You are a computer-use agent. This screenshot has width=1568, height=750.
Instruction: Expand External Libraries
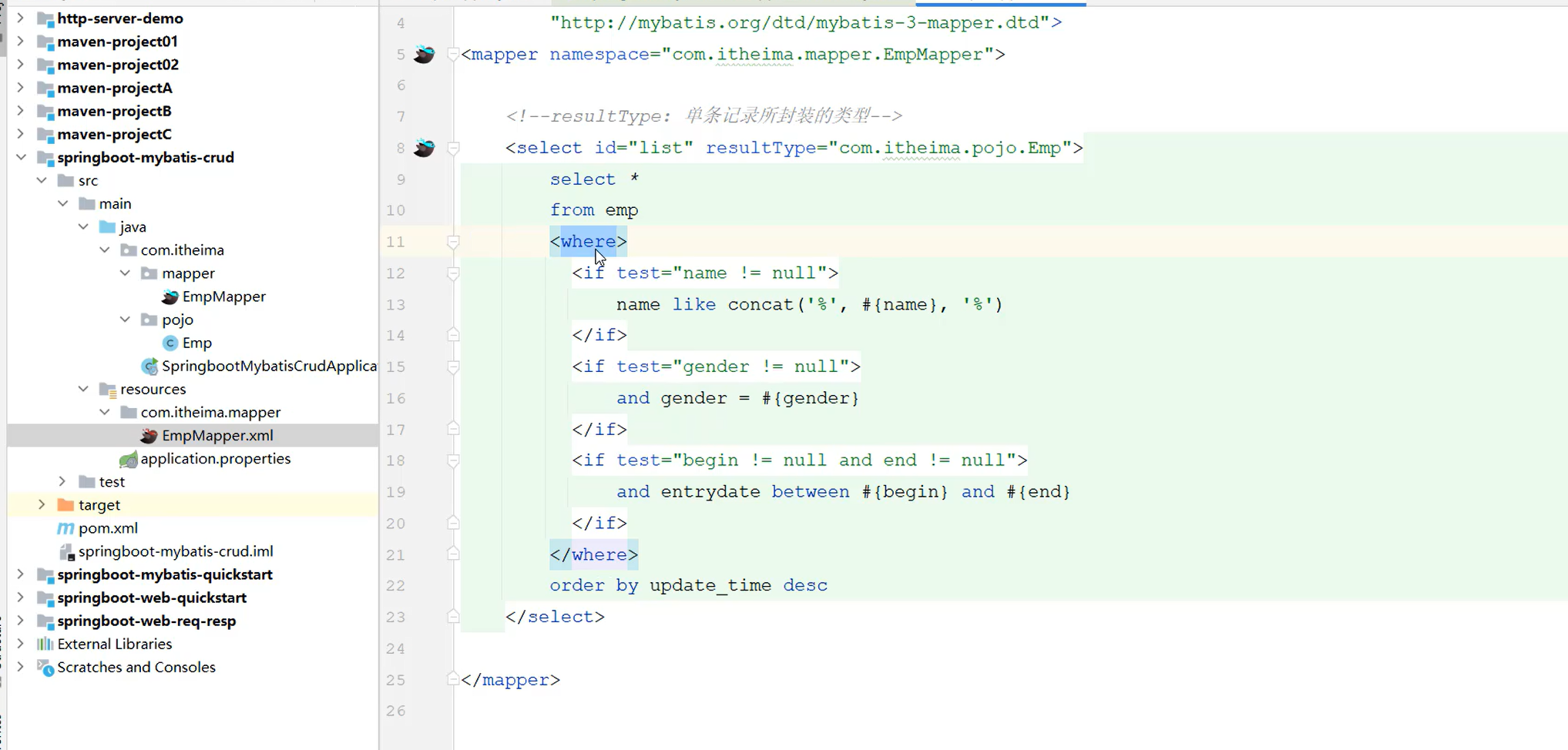(20, 644)
